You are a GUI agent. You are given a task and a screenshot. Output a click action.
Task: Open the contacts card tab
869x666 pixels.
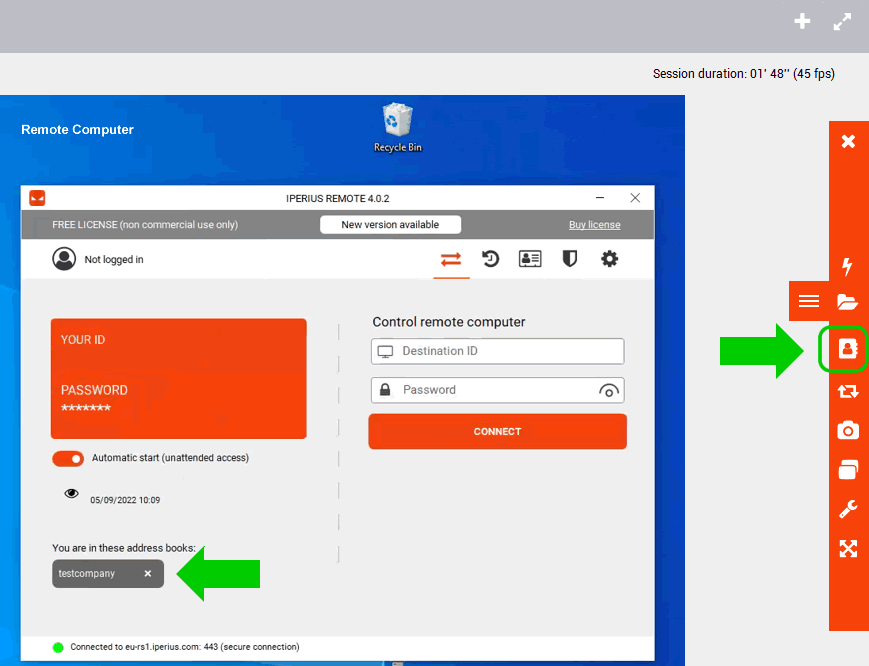[x=530, y=259]
